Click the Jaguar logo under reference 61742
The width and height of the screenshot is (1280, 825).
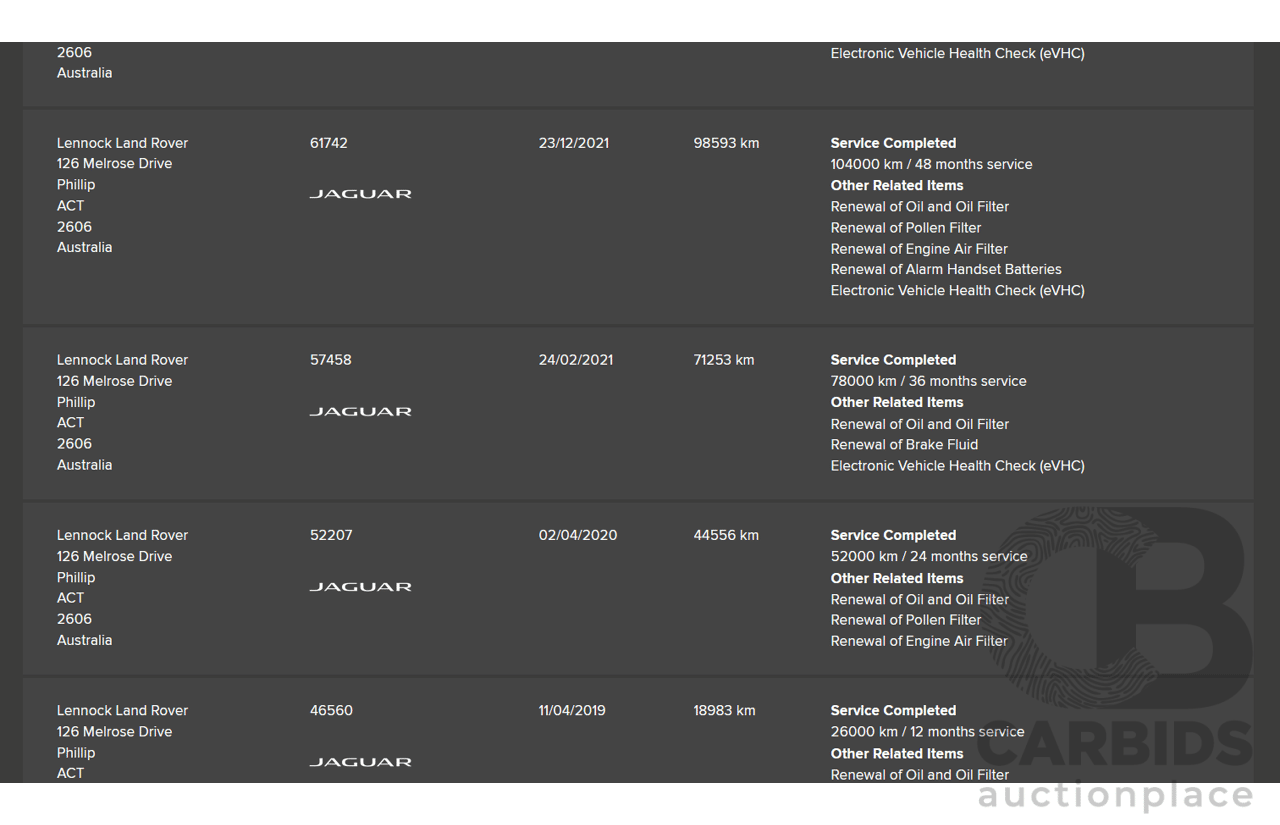click(x=360, y=194)
